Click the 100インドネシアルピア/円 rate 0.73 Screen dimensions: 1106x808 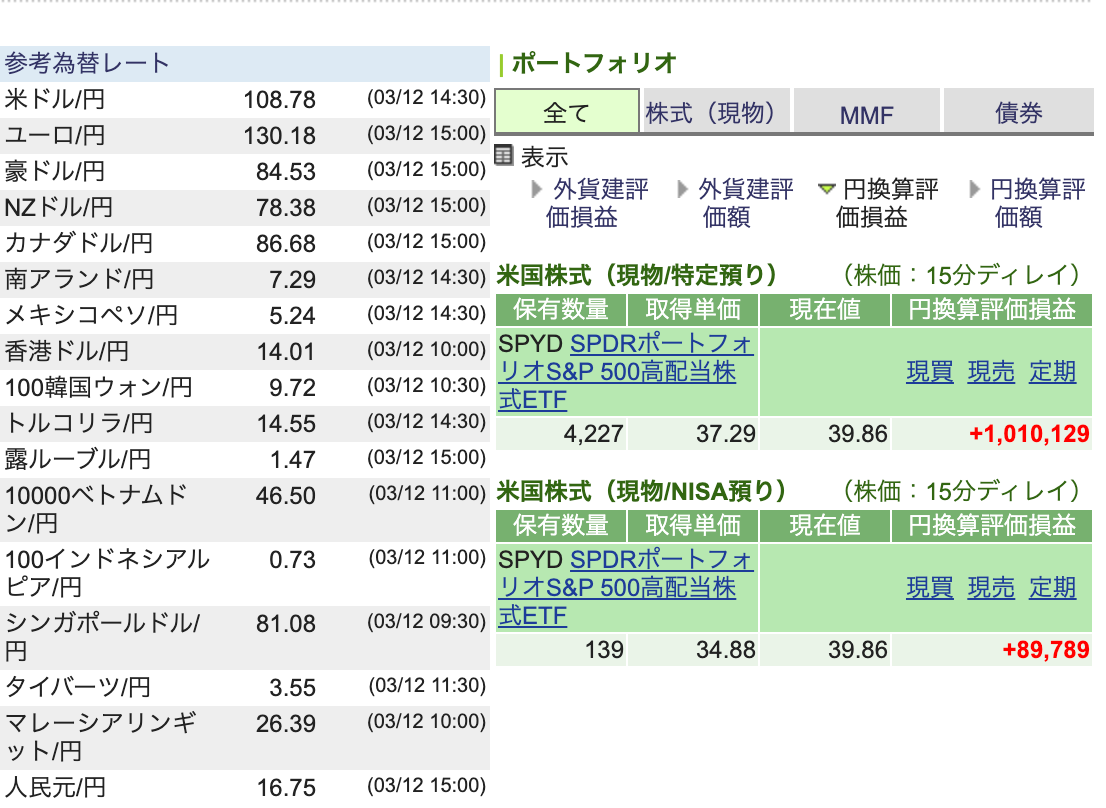(x=292, y=560)
